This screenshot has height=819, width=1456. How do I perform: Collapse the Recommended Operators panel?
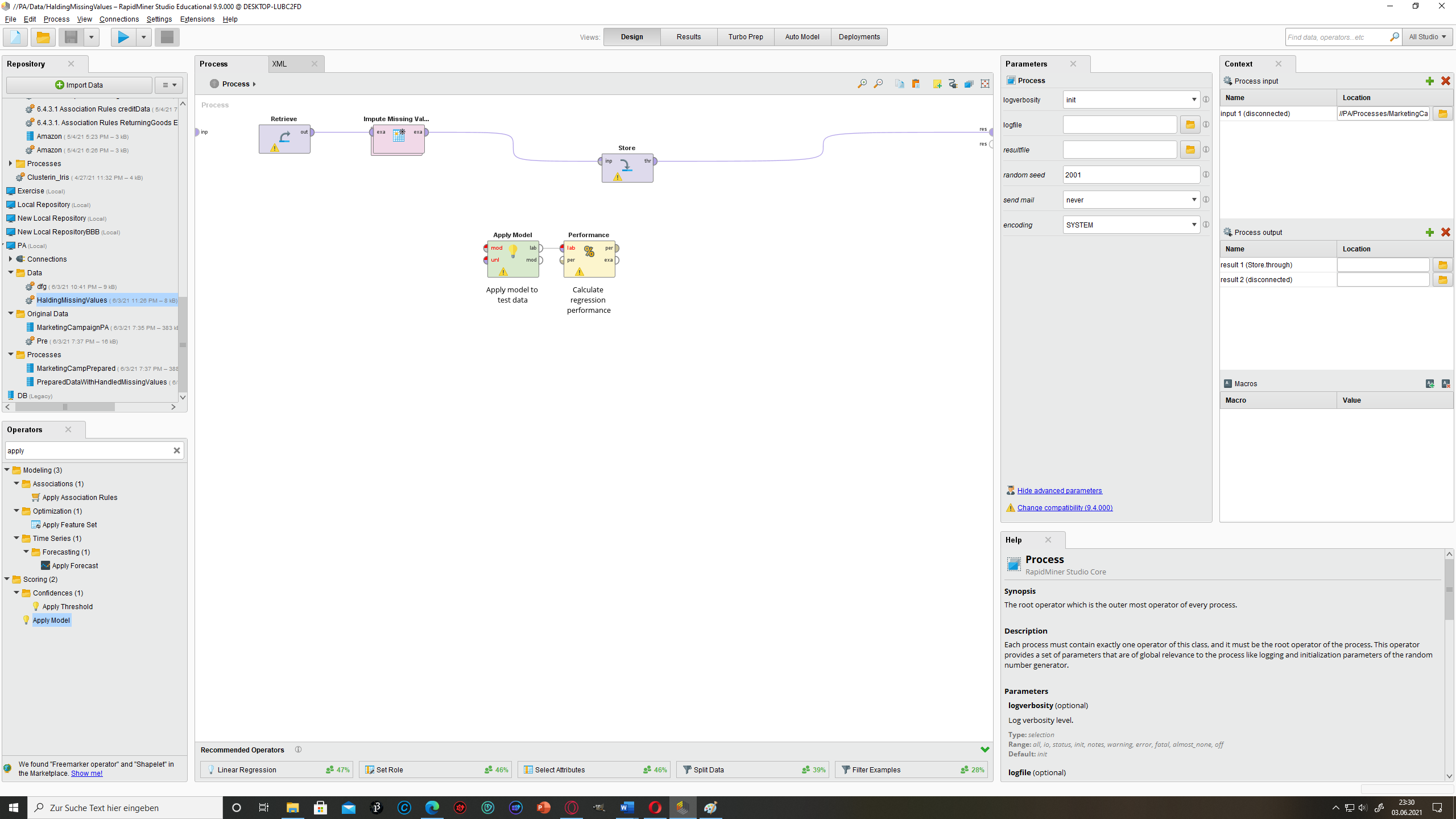(x=985, y=750)
